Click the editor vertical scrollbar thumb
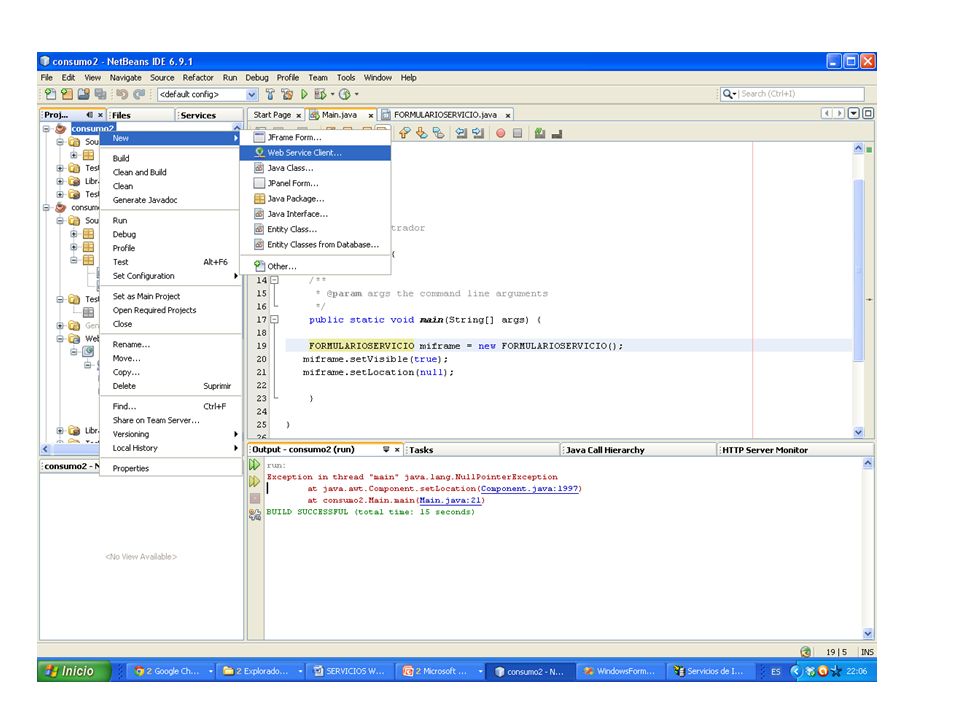The width and height of the screenshot is (960, 720). click(858, 269)
